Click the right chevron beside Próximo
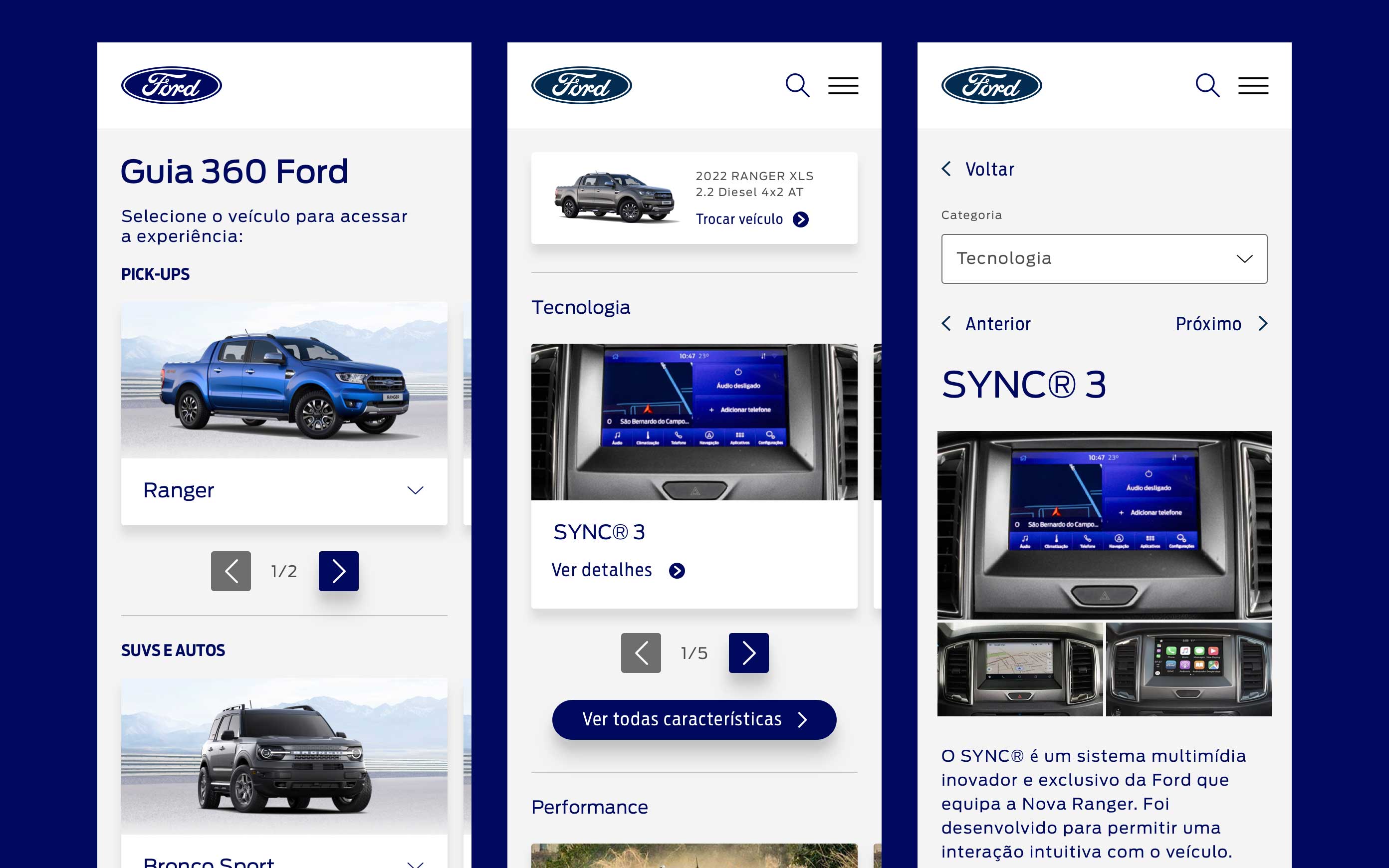Screen dimensions: 1389x868 [x=1263, y=324]
